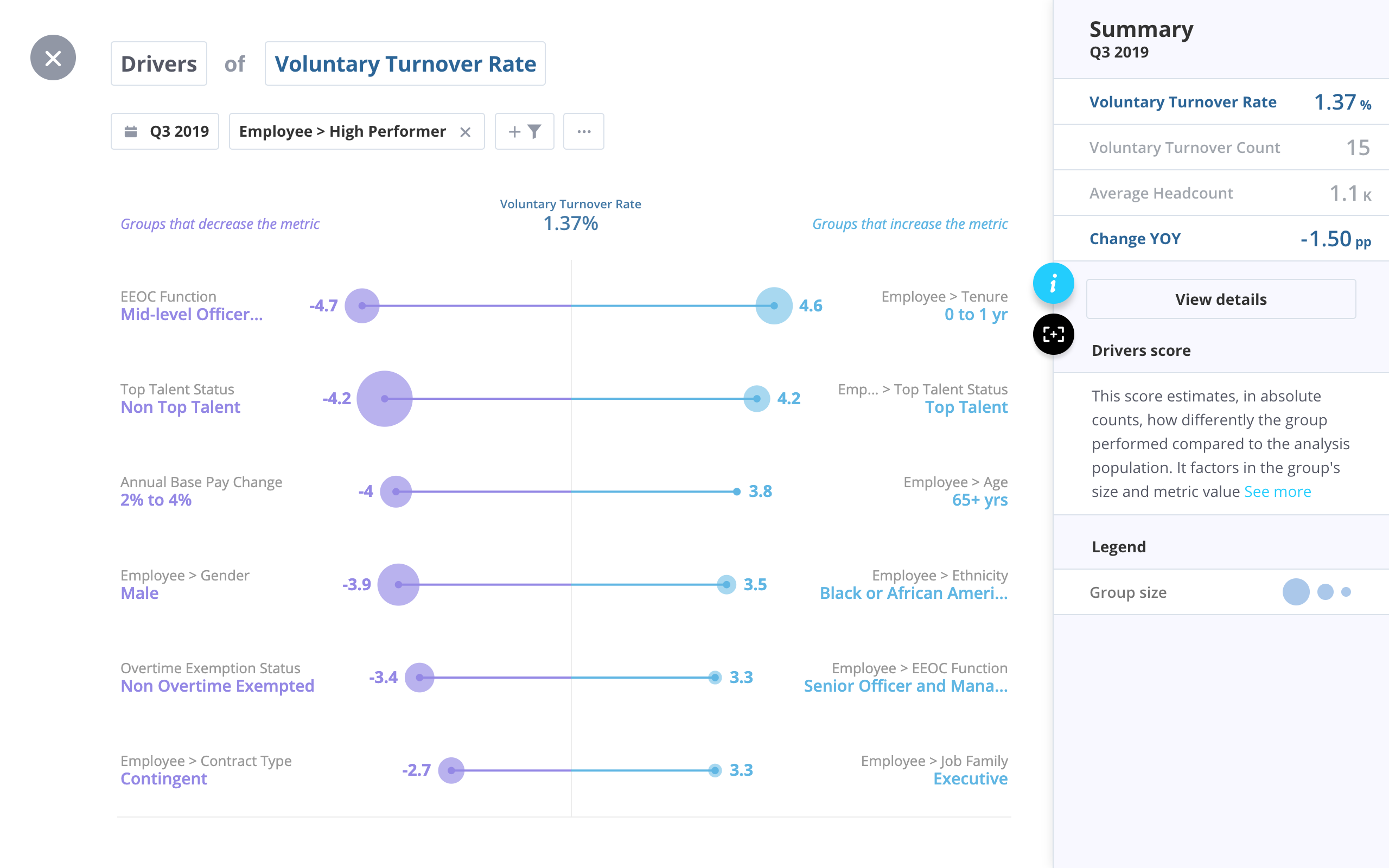Click the Voluntary Turnover Count row
The height and width of the screenshot is (868, 1389).
(x=1221, y=148)
